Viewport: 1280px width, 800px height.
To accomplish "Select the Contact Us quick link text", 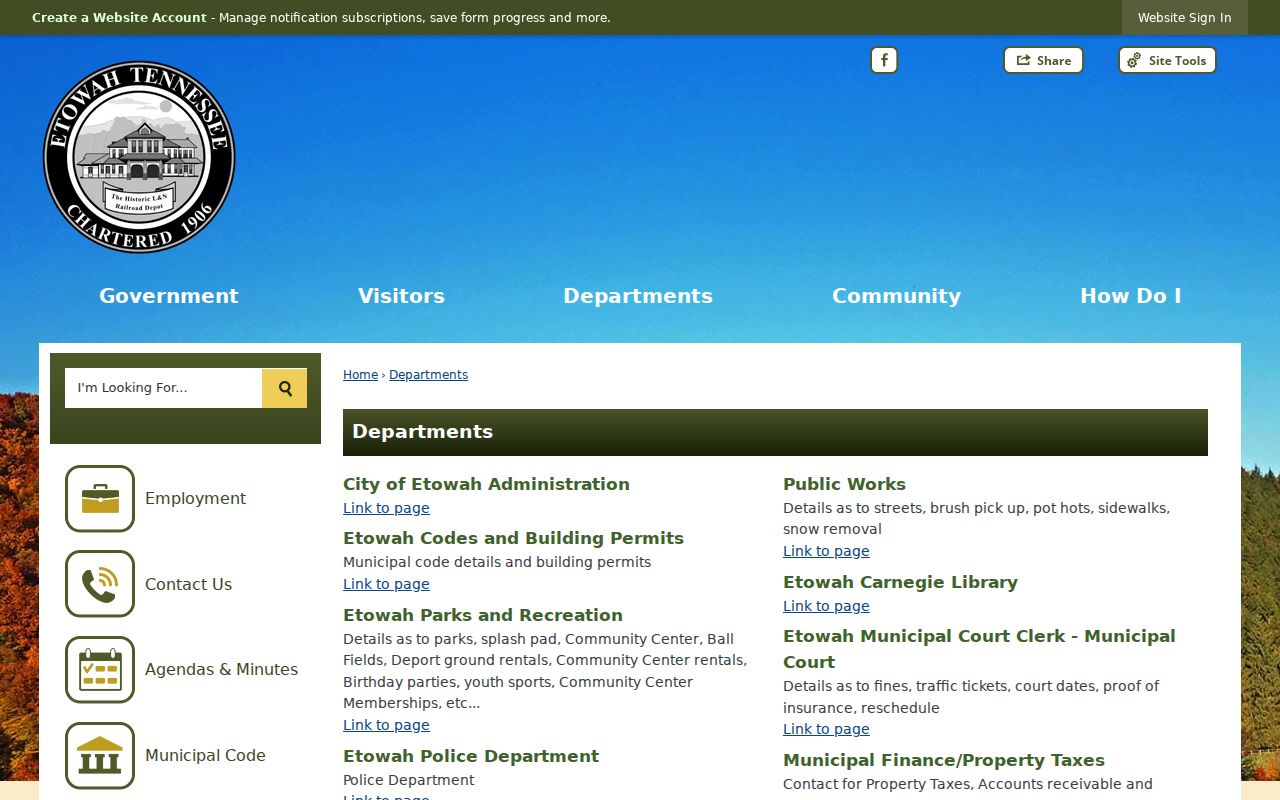I will click(x=188, y=584).
